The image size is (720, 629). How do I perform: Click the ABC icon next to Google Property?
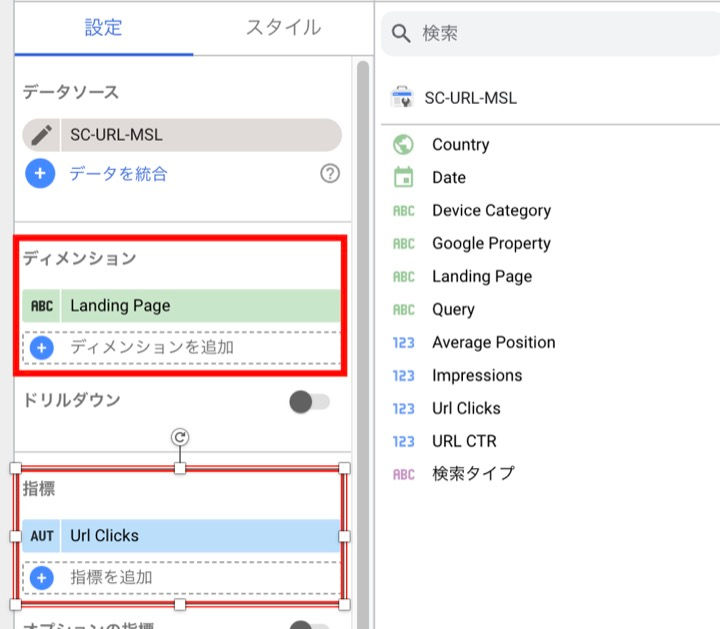pyautogui.click(x=404, y=244)
